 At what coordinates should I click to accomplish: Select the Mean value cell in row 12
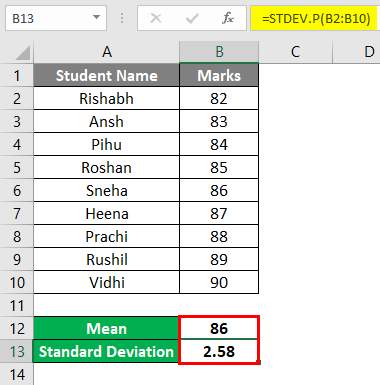(219, 329)
